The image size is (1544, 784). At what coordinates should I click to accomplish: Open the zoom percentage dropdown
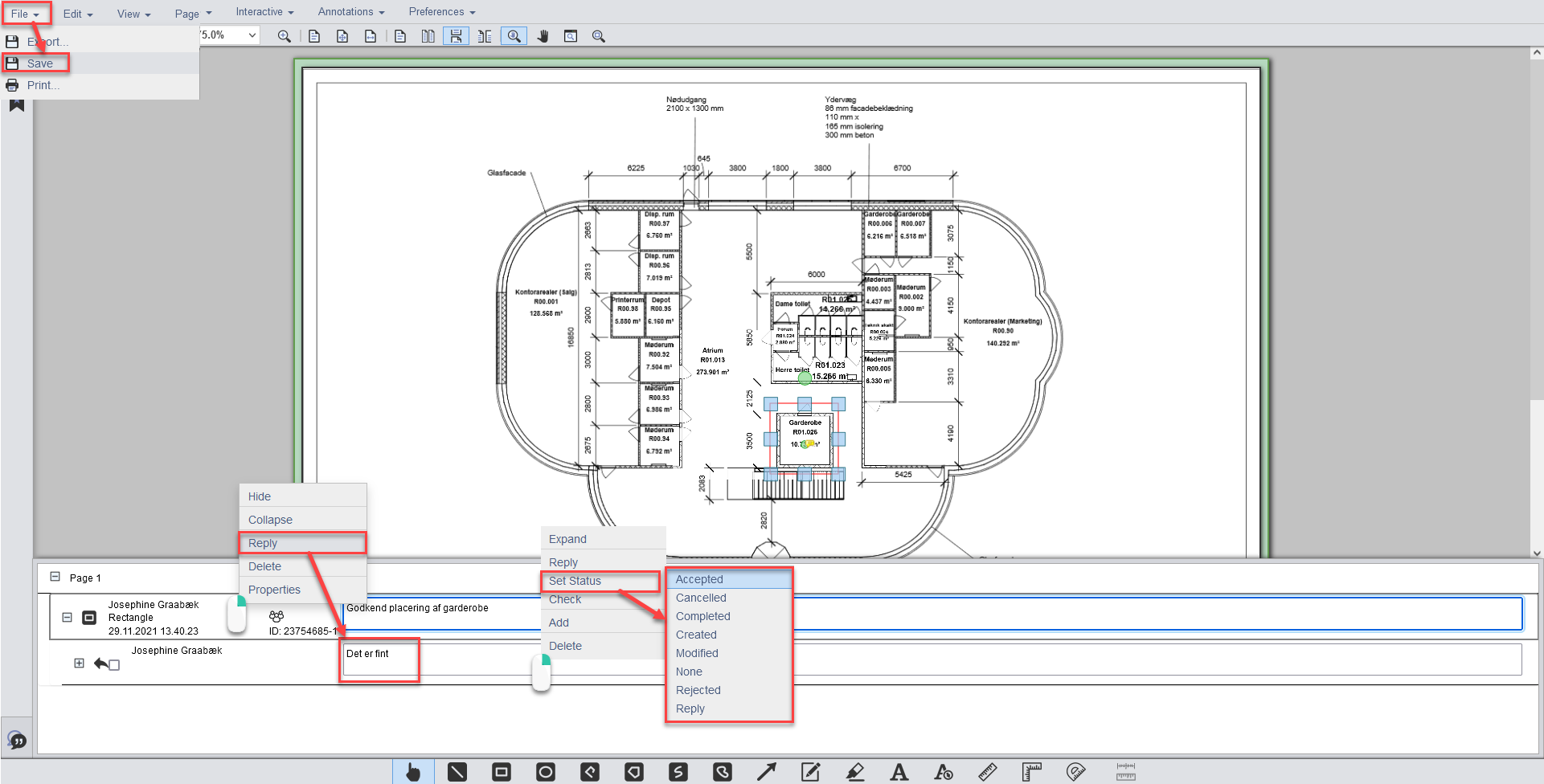point(252,35)
